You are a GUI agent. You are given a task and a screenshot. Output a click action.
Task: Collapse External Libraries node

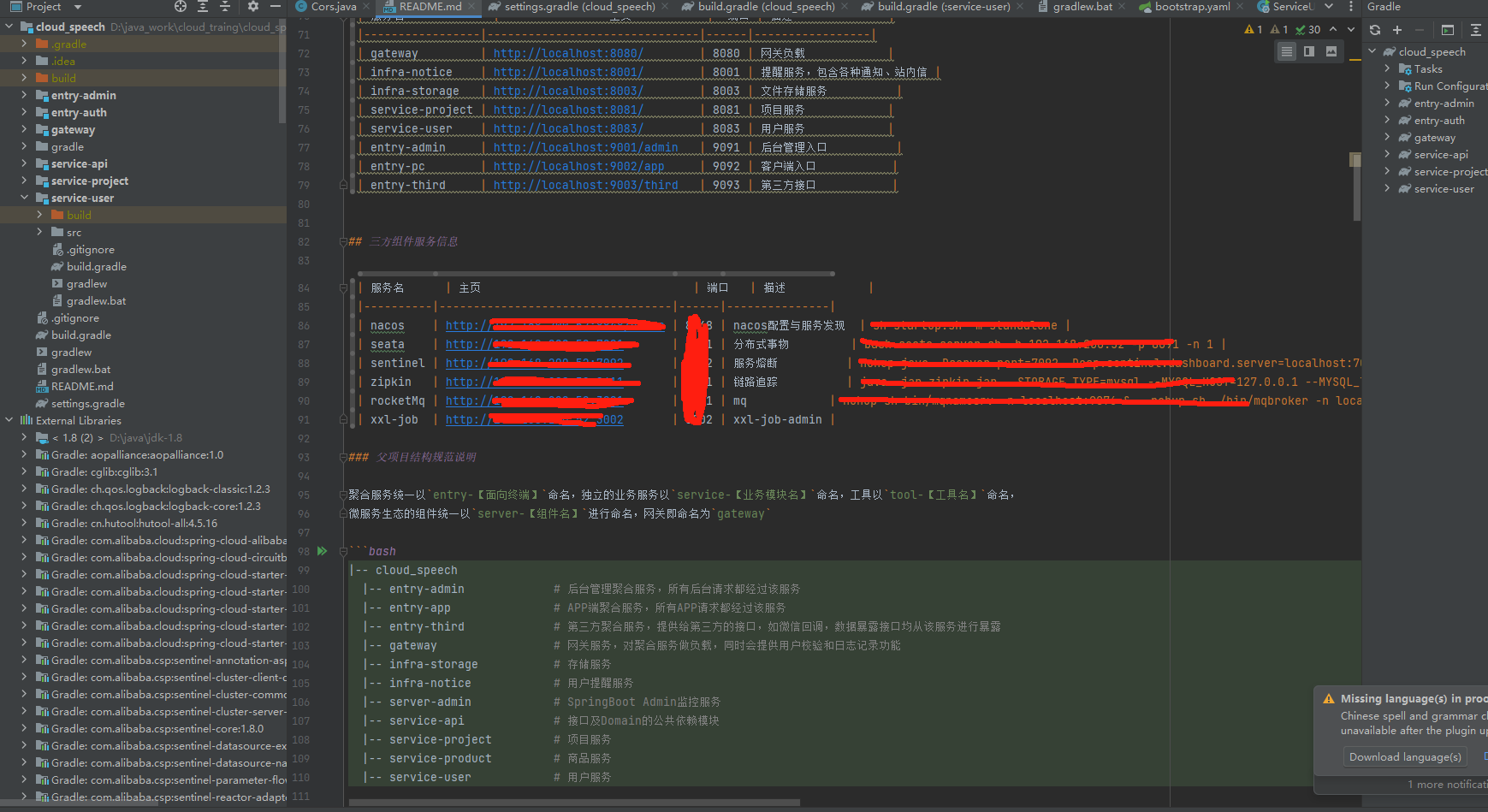(9, 420)
